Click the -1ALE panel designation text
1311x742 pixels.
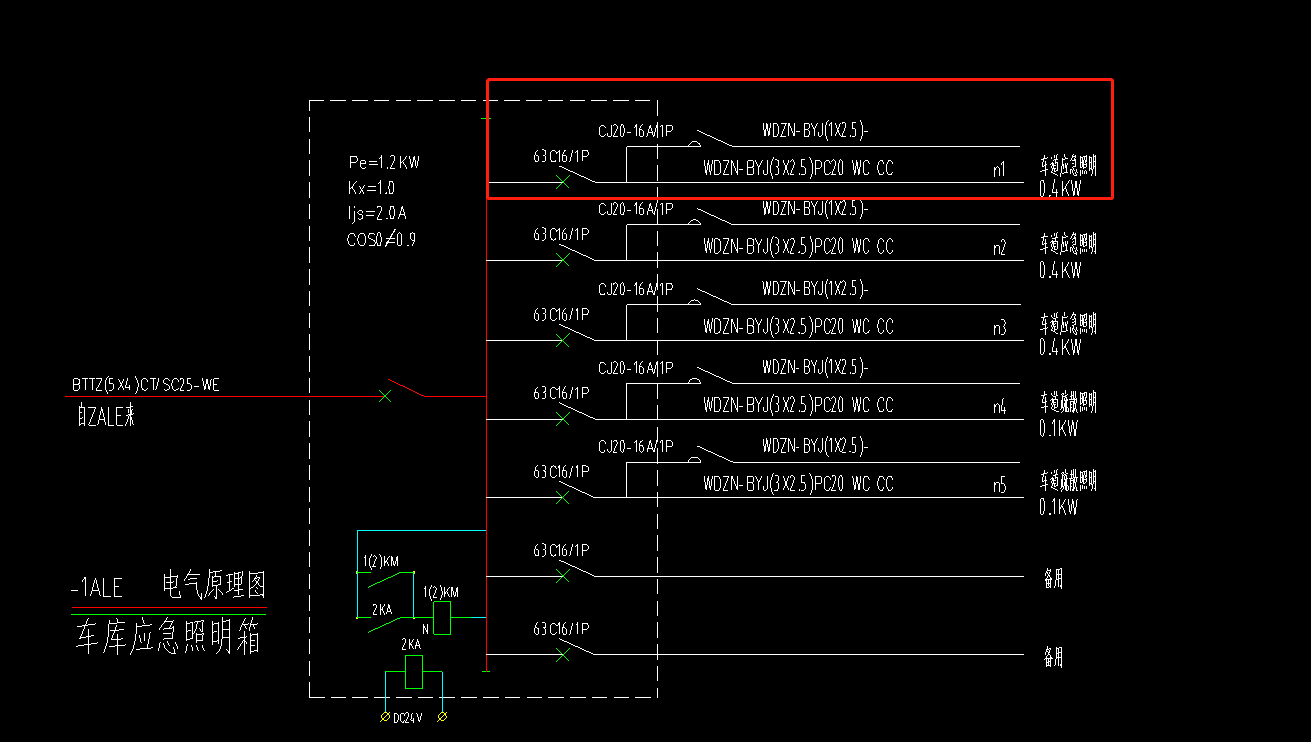tap(96, 588)
